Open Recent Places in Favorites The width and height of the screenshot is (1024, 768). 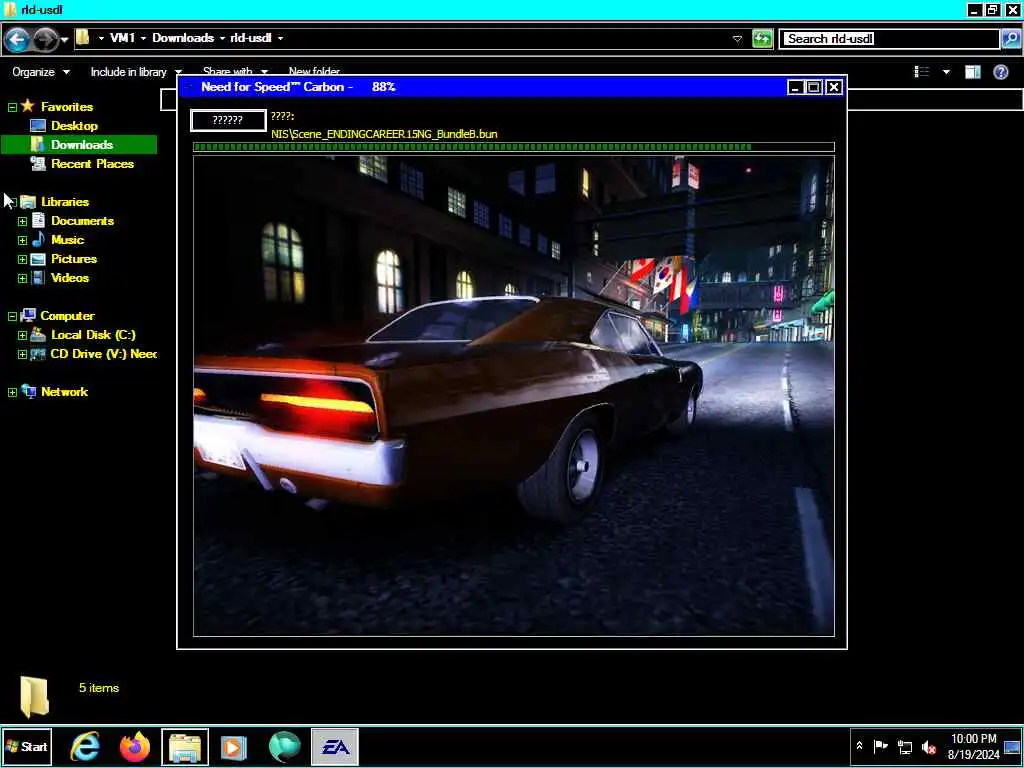(92, 163)
